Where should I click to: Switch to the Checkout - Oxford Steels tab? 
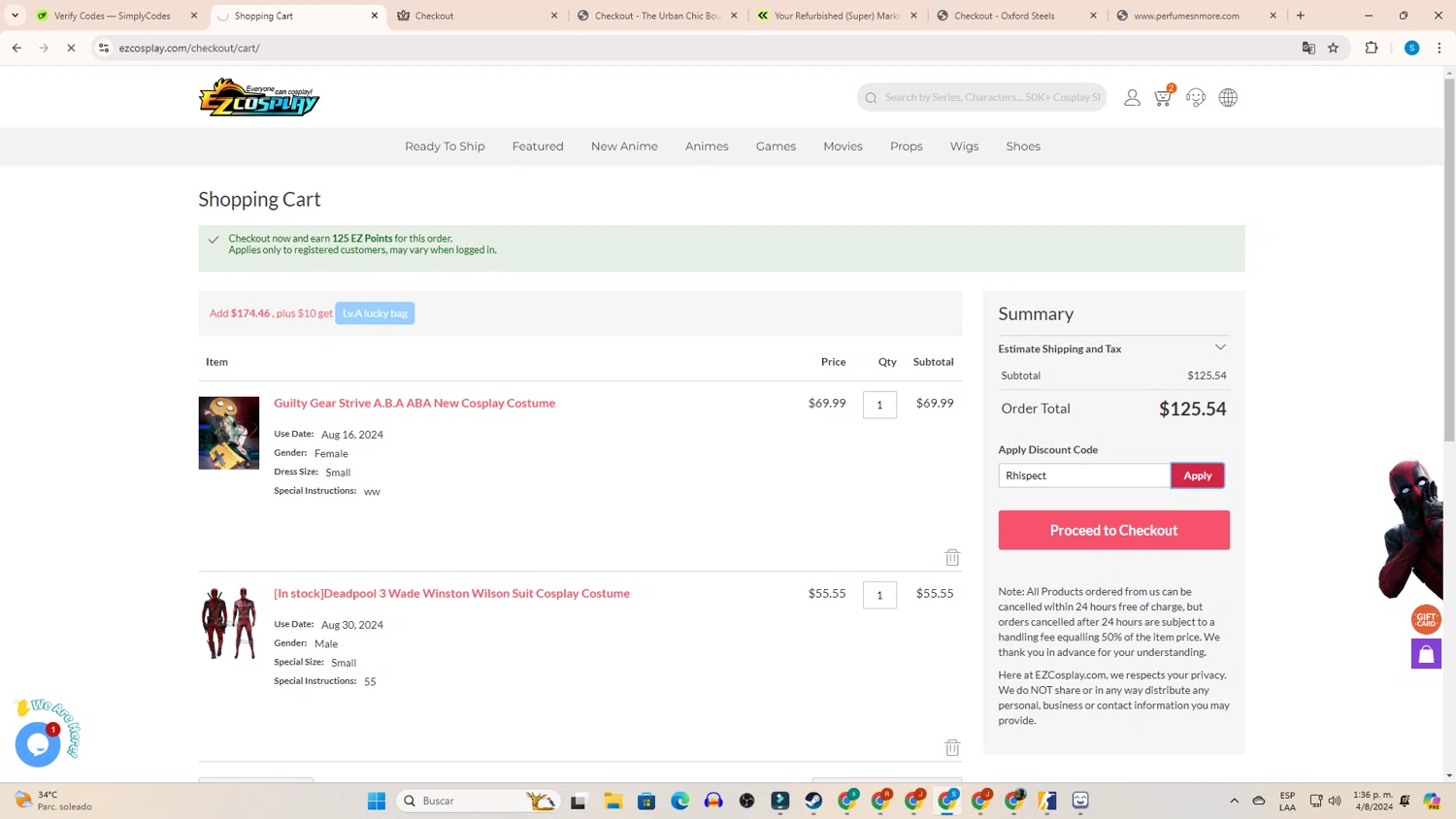1016,16
